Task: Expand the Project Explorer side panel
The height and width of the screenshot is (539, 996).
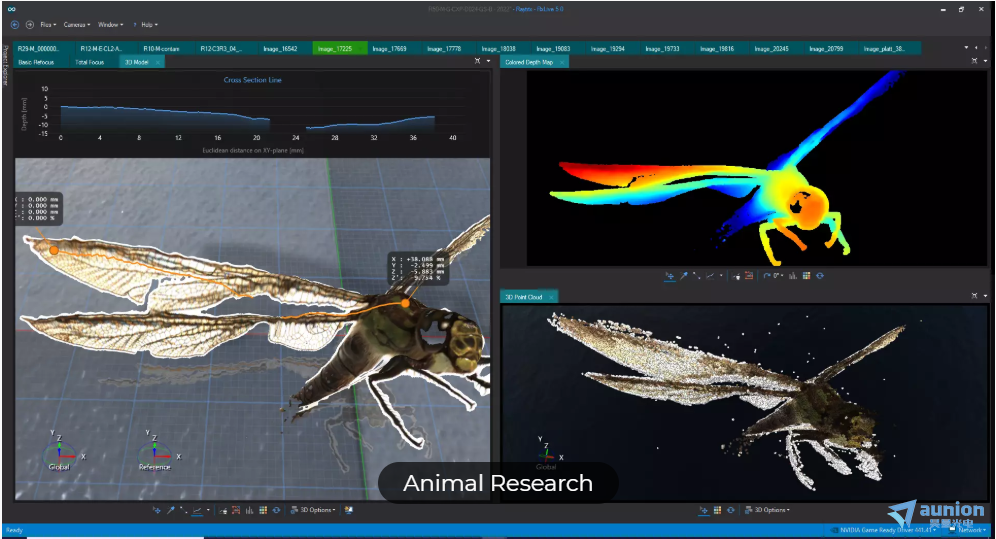Action: pos(6,65)
